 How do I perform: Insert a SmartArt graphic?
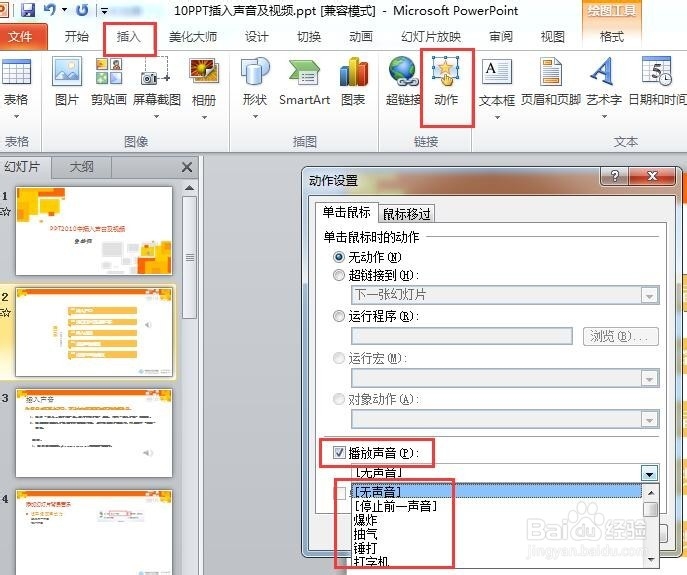[305, 82]
